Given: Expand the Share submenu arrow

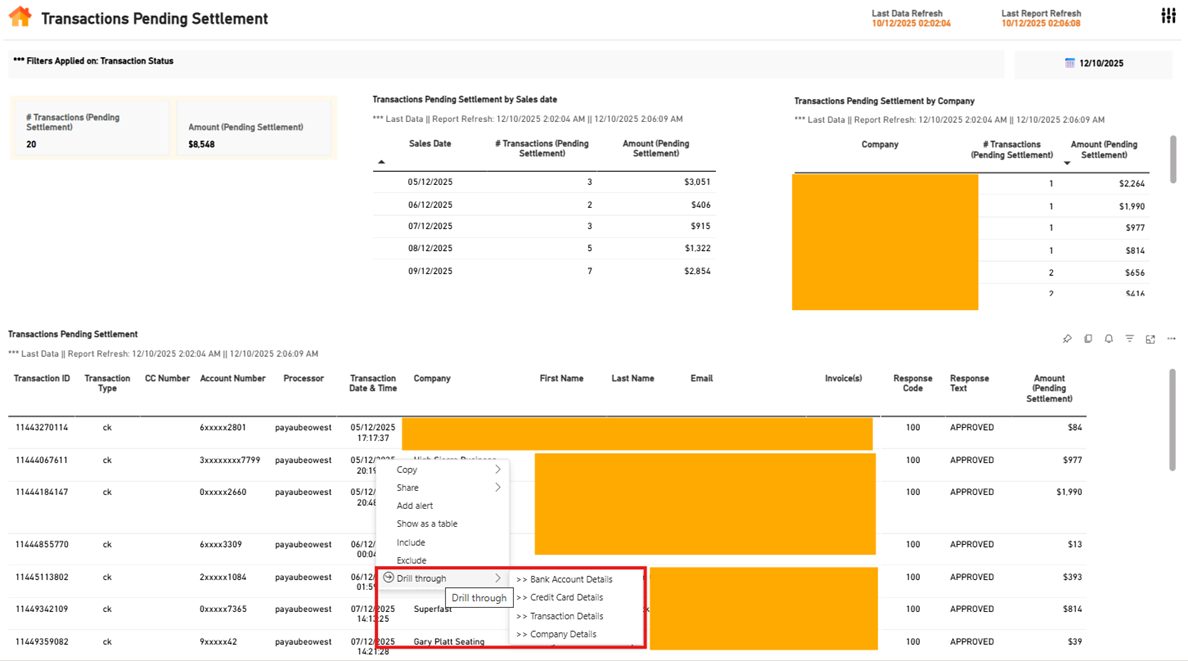Looking at the screenshot, I should pos(498,487).
